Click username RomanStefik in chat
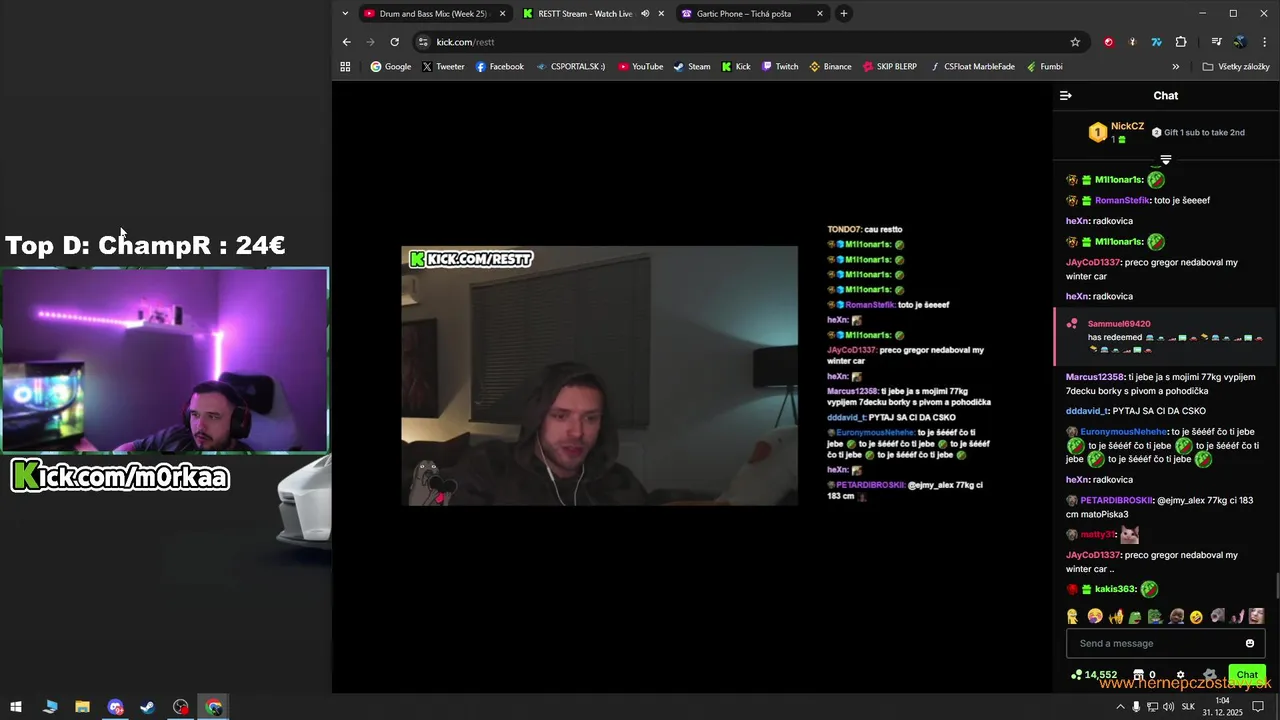The height and width of the screenshot is (720, 1280). [1122, 200]
